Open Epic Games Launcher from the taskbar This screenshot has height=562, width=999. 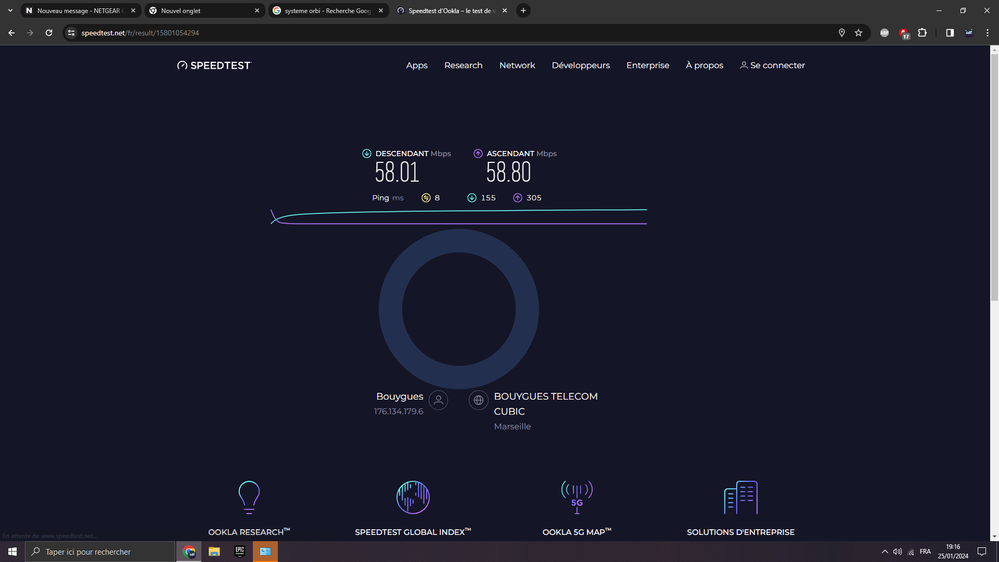click(240, 552)
